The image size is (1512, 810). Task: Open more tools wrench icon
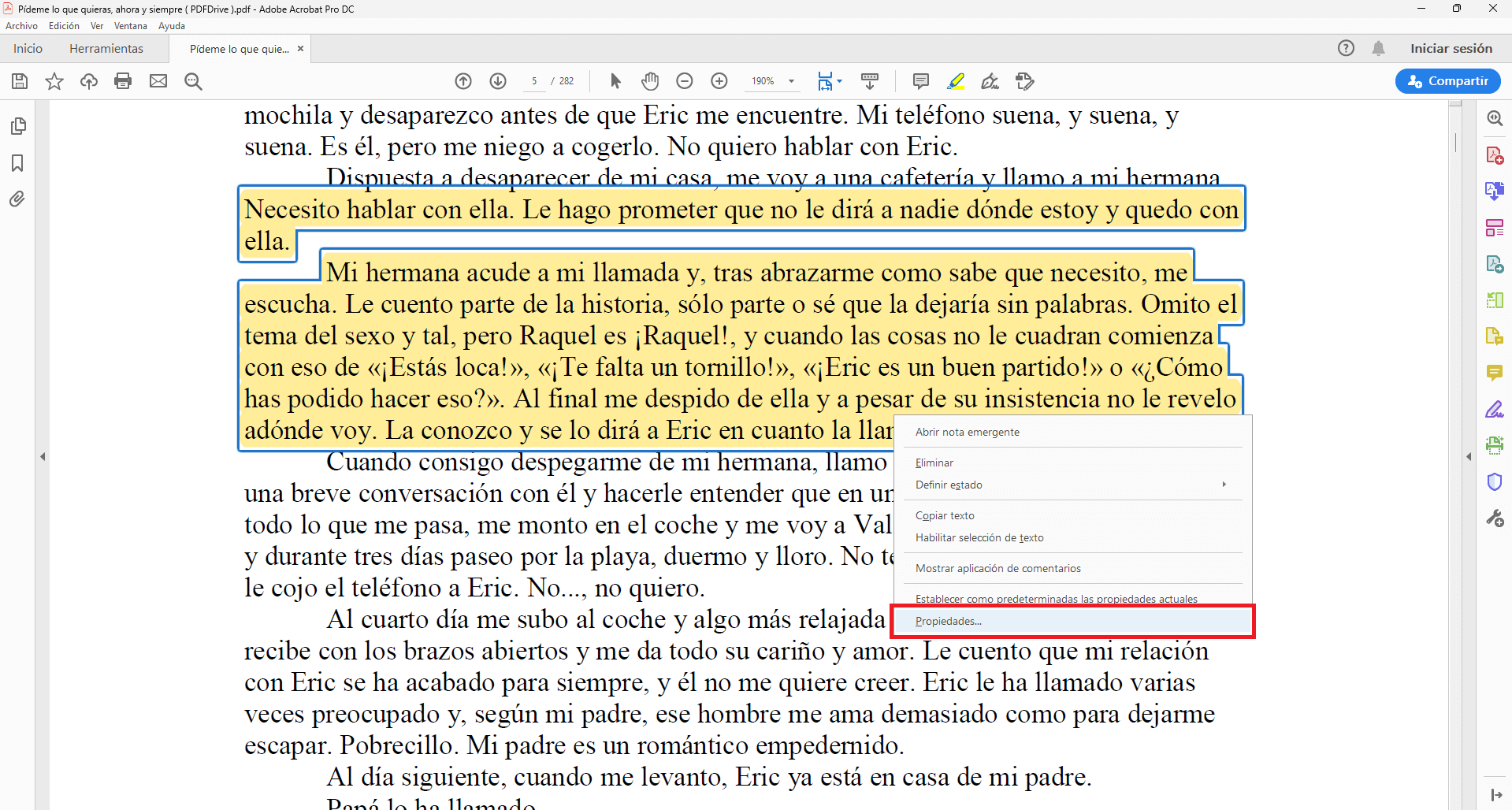(1495, 518)
